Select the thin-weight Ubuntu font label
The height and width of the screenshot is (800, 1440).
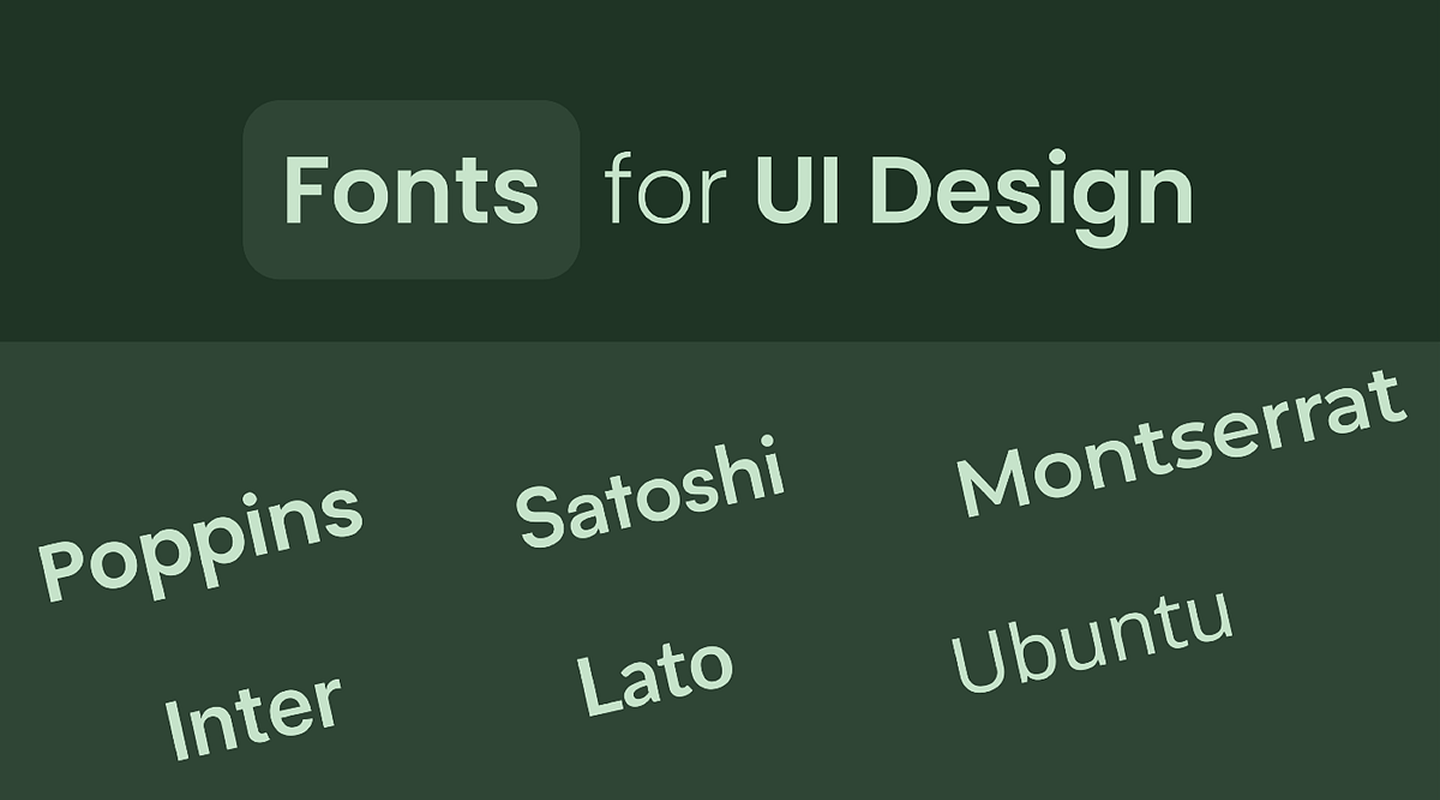pyautogui.click(x=1091, y=641)
